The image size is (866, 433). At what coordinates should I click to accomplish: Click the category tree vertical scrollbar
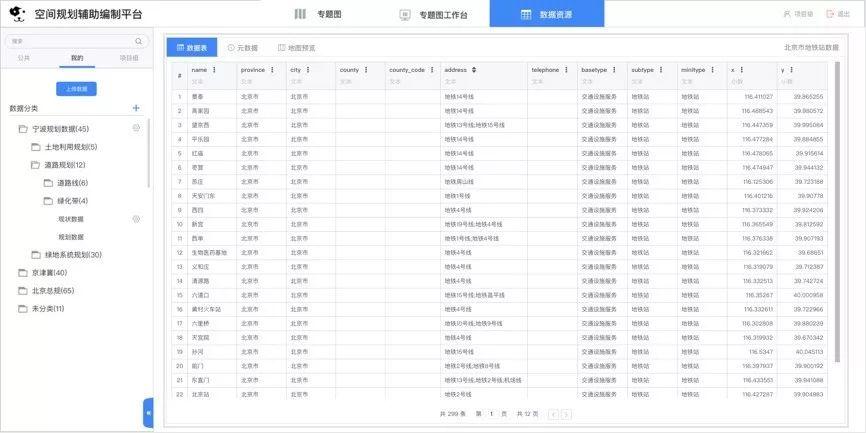pos(149,154)
